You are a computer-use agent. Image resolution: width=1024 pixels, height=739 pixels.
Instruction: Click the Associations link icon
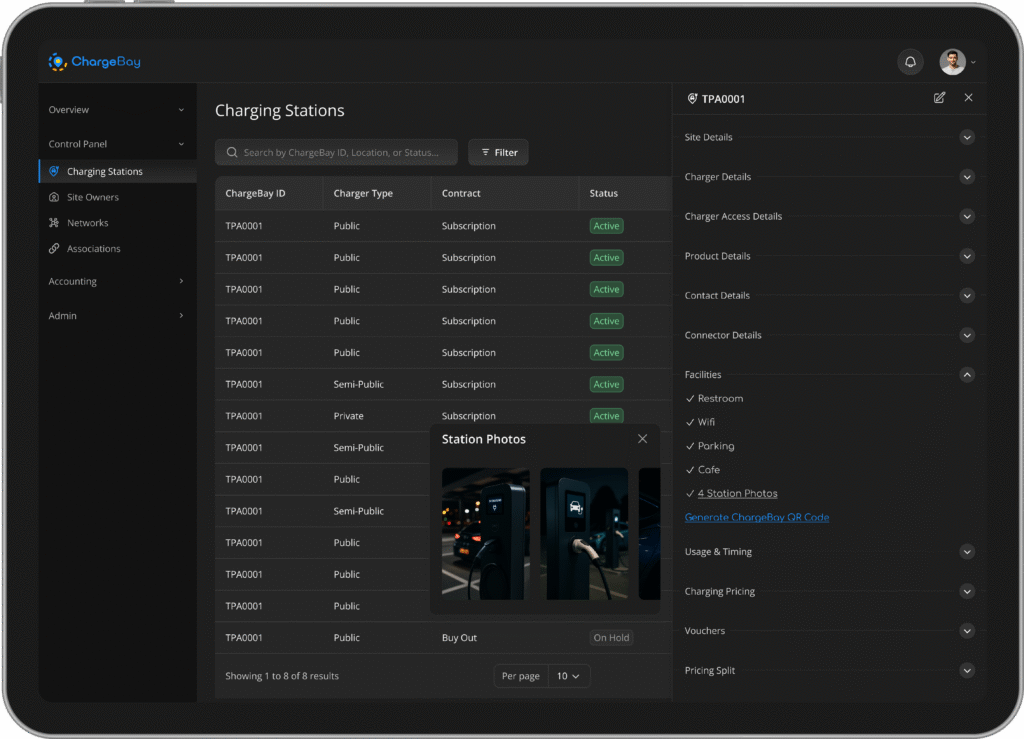(54, 249)
